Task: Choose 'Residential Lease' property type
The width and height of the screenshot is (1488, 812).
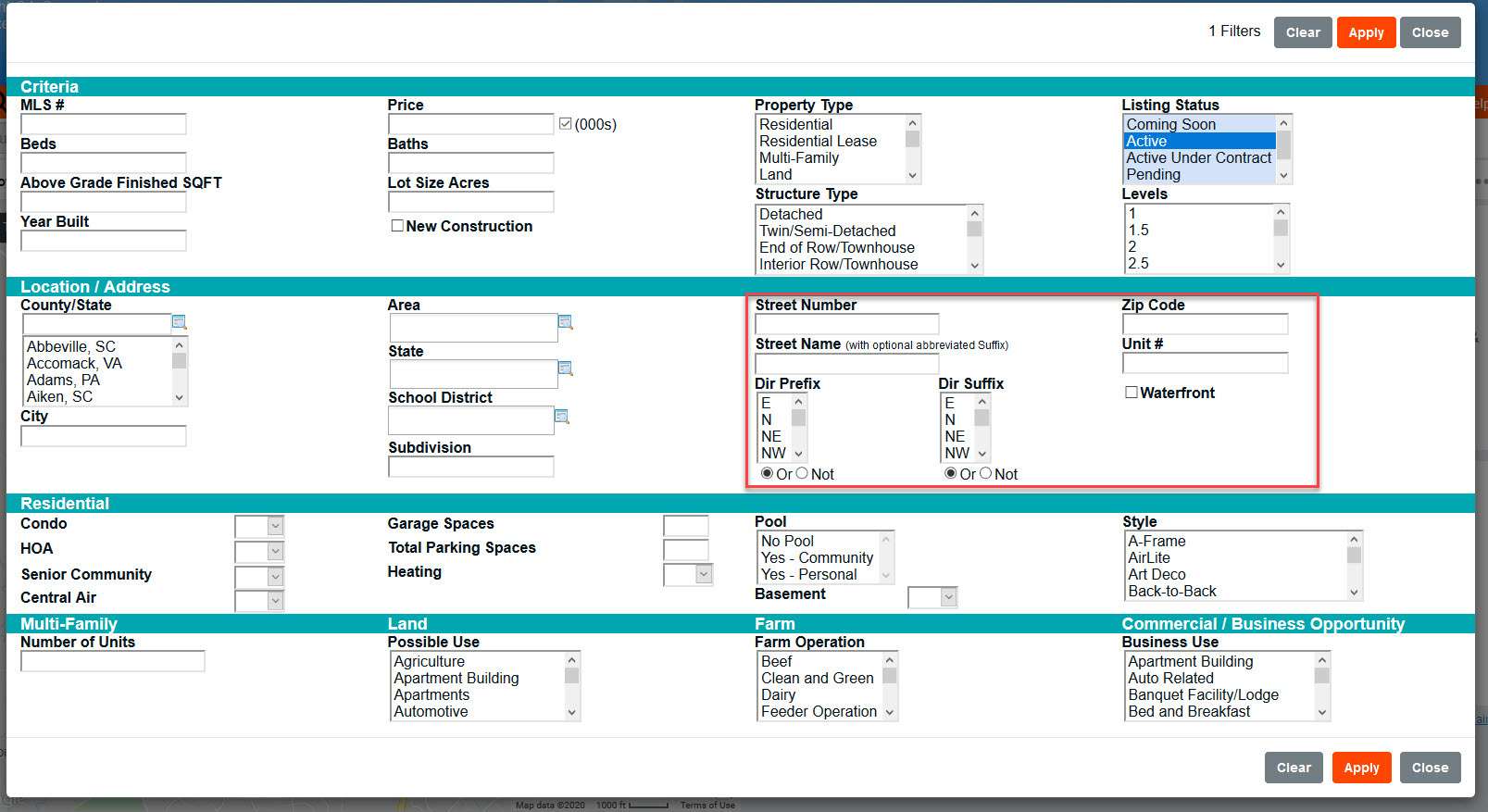Action: 831,141
